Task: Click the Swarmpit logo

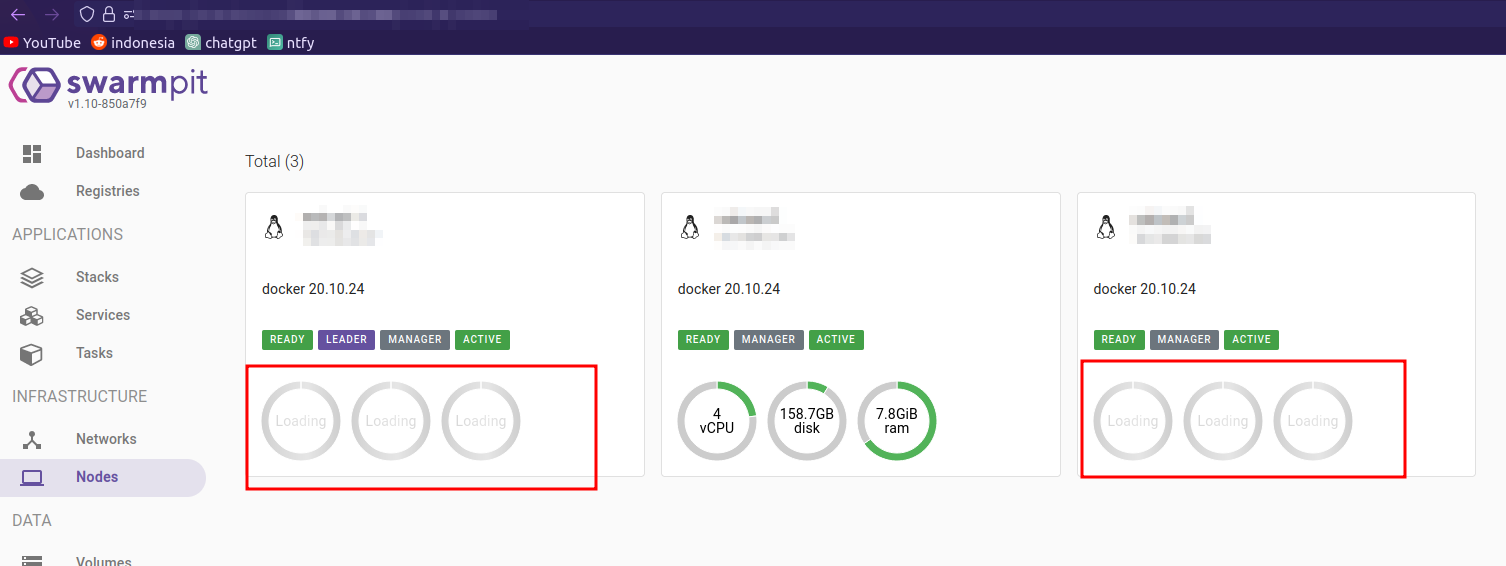Action: tap(108, 86)
